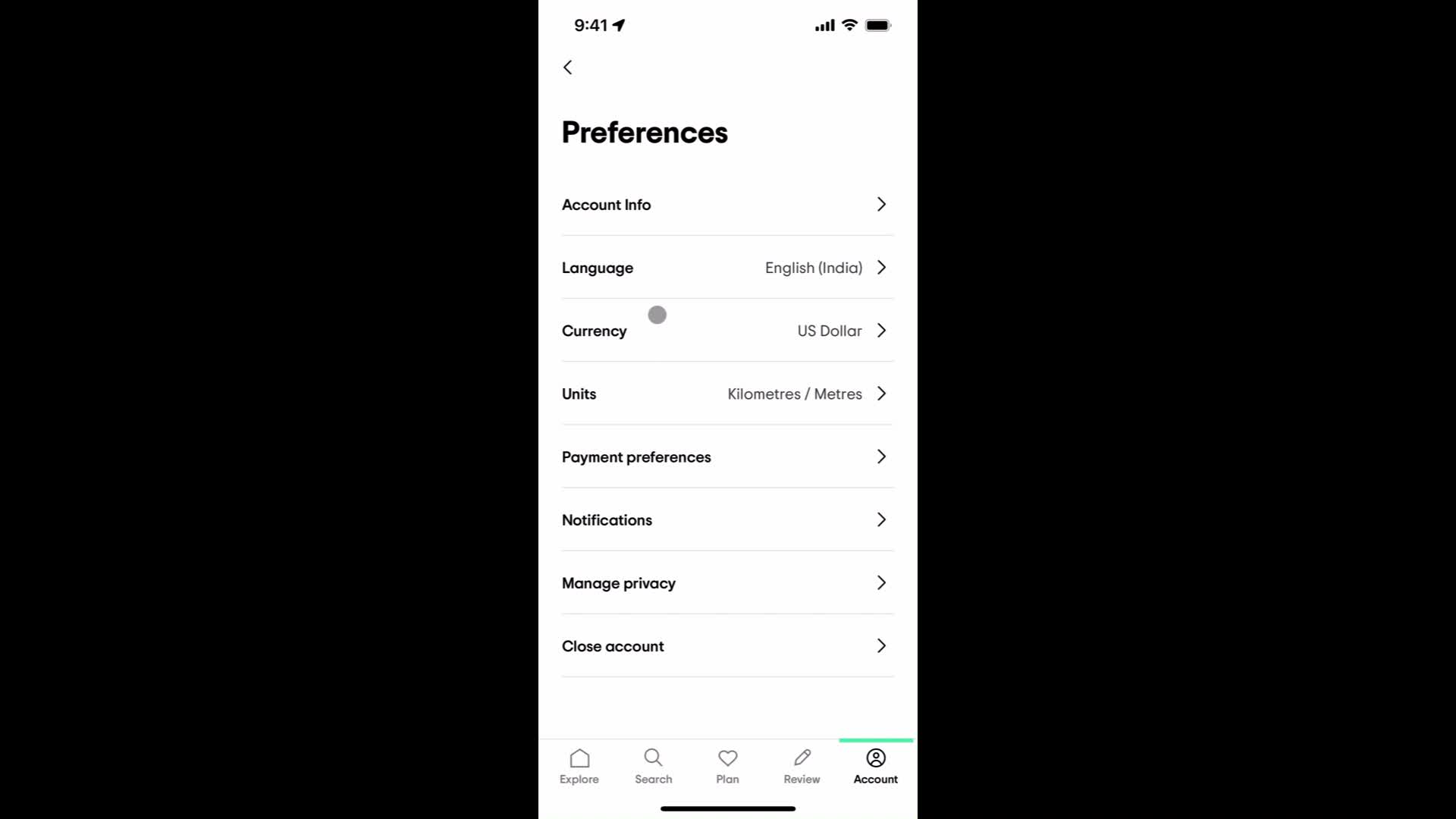This screenshot has height=819, width=1456.
Task: Drag the grey circular slider element
Action: [655, 314]
